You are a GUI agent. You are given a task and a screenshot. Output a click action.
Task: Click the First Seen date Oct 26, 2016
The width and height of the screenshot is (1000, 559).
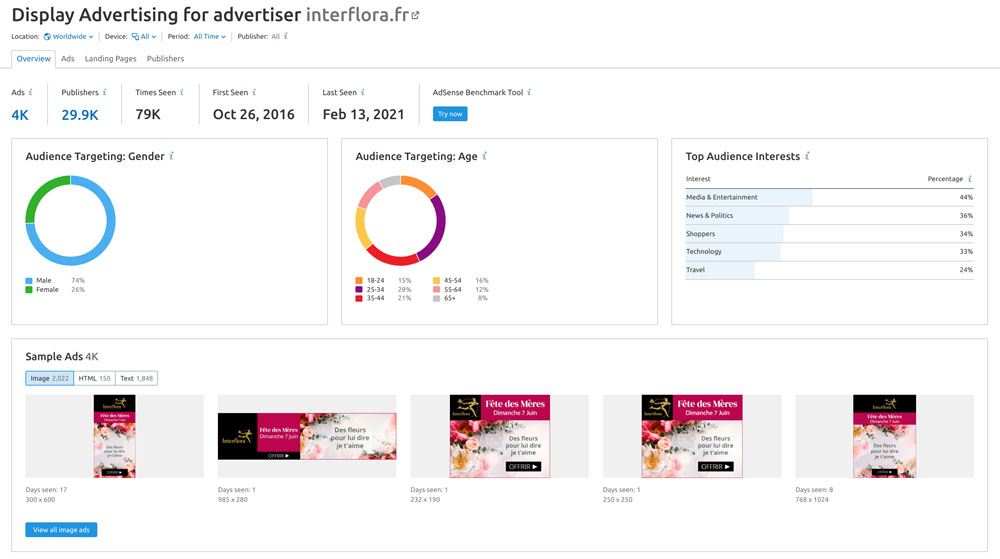[x=254, y=115]
